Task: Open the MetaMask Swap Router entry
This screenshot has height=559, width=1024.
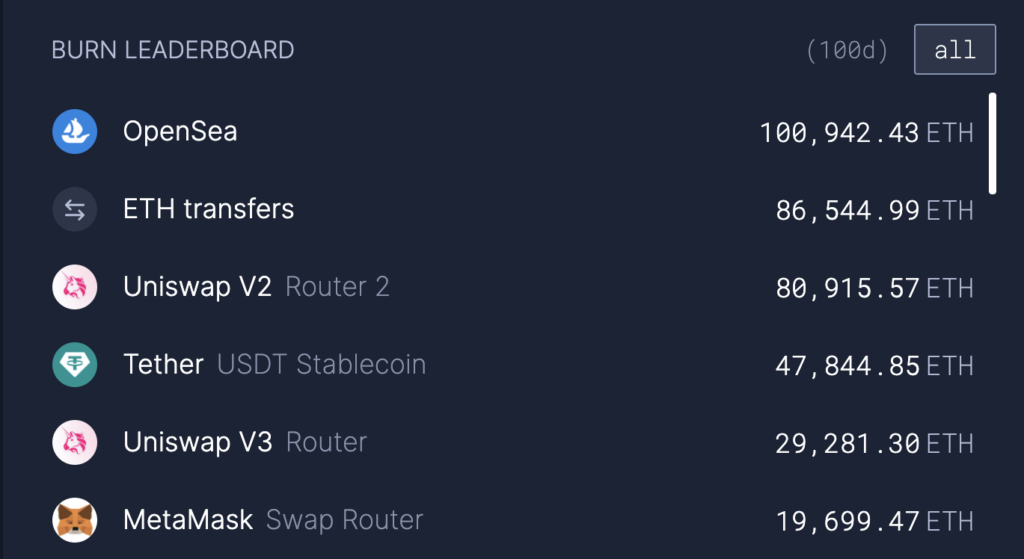Action: click(x=513, y=520)
